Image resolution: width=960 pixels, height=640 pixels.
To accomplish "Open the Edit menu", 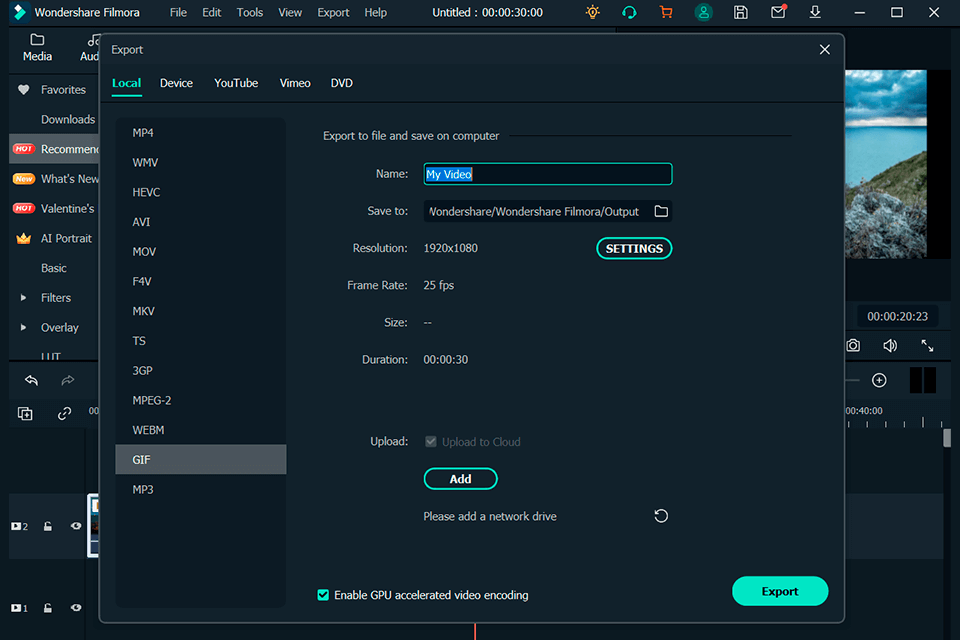I will click(x=211, y=12).
